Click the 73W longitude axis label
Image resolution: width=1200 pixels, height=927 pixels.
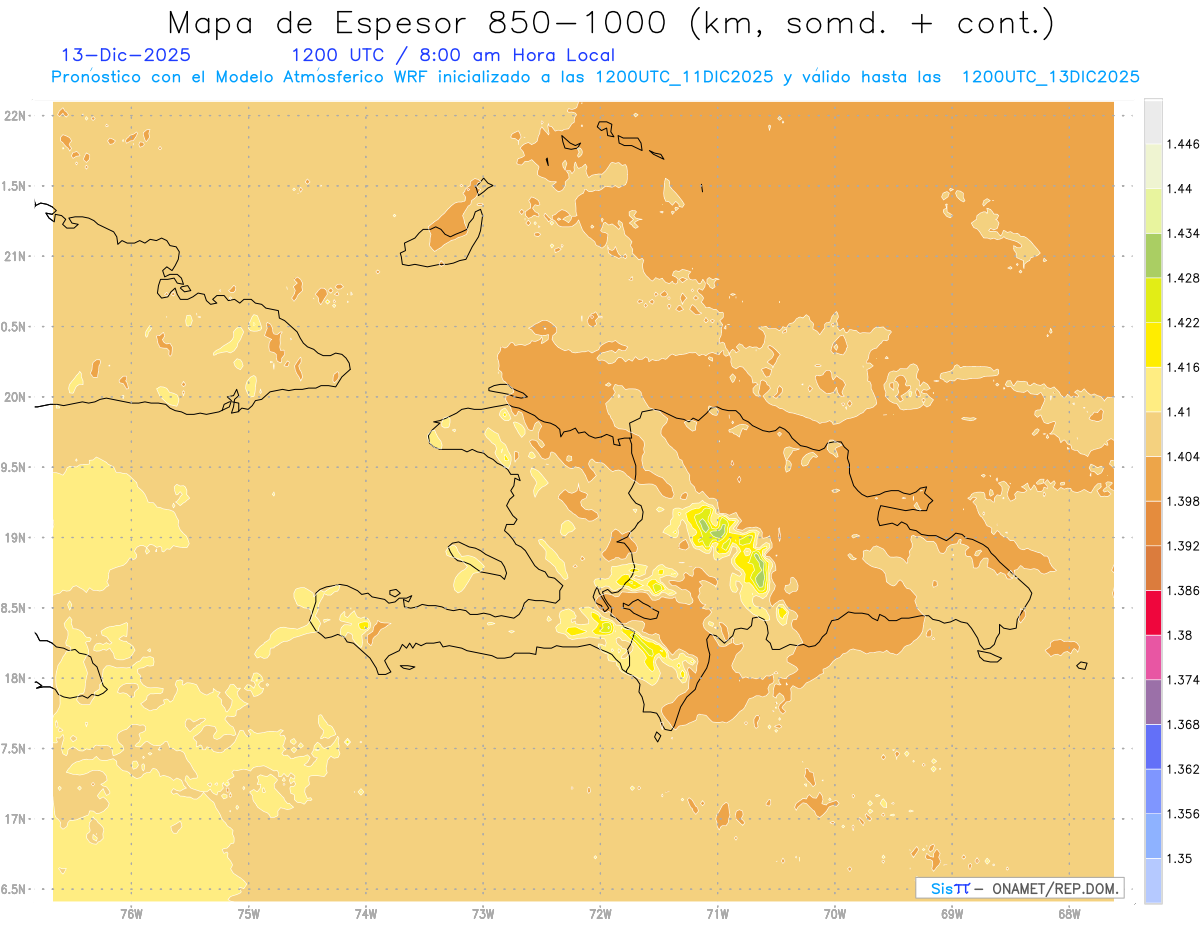(x=483, y=914)
